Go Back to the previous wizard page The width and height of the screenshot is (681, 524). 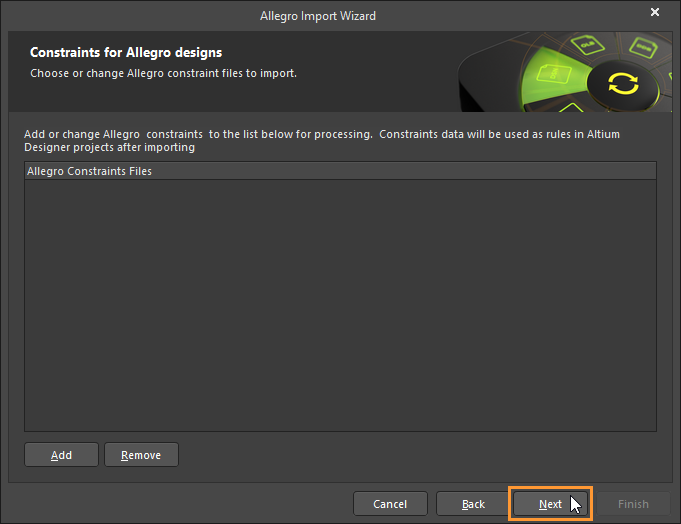[473, 504]
